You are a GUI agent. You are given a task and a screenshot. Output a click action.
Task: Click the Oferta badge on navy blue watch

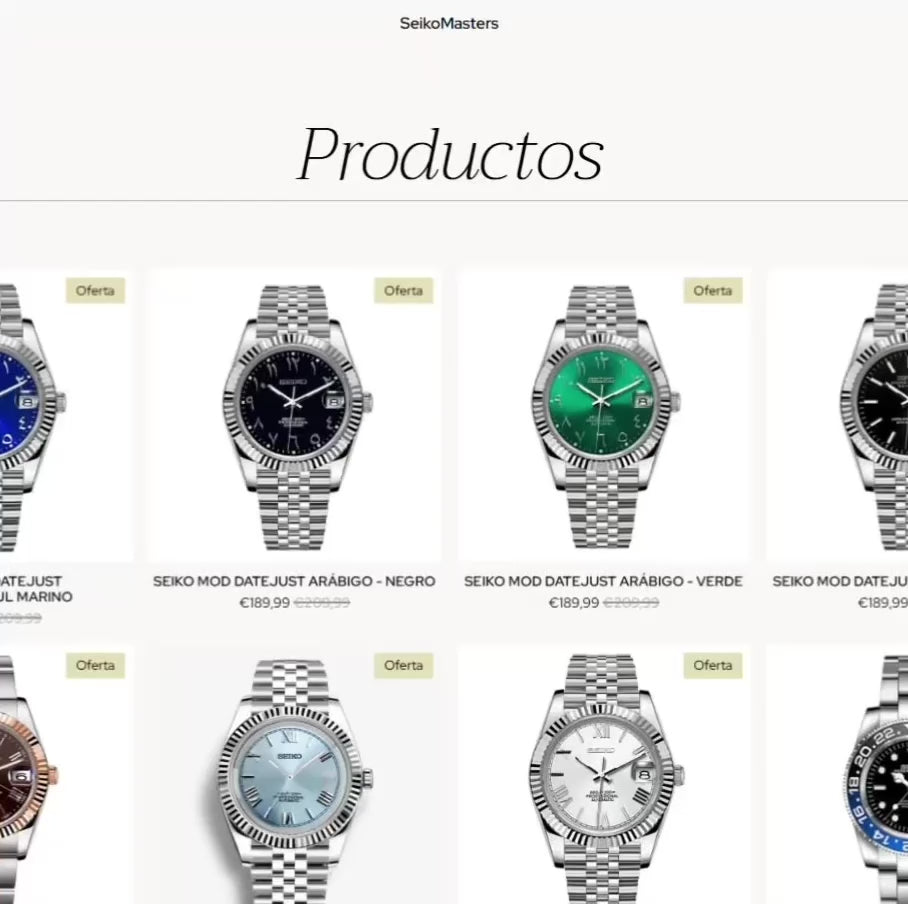click(95, 291)
